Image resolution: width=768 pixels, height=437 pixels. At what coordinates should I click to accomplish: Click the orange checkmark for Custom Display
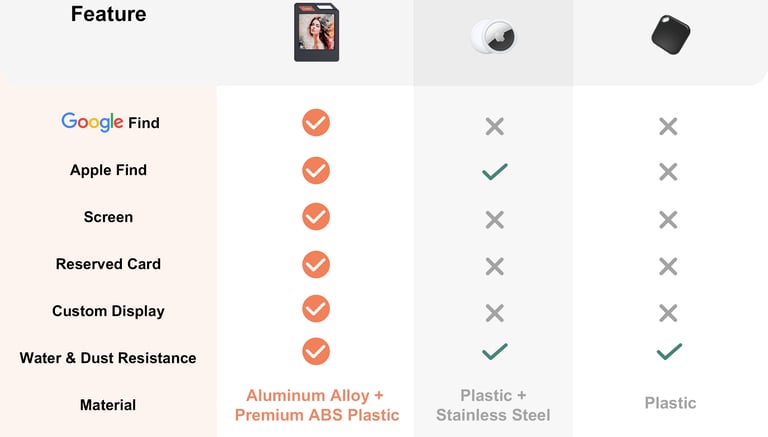316,309
